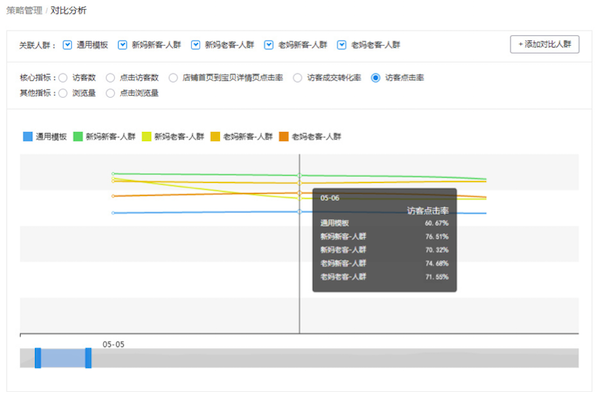Select the 访客点击率 radio button
This screenshot has height=394, width=600.
[375, 78]
